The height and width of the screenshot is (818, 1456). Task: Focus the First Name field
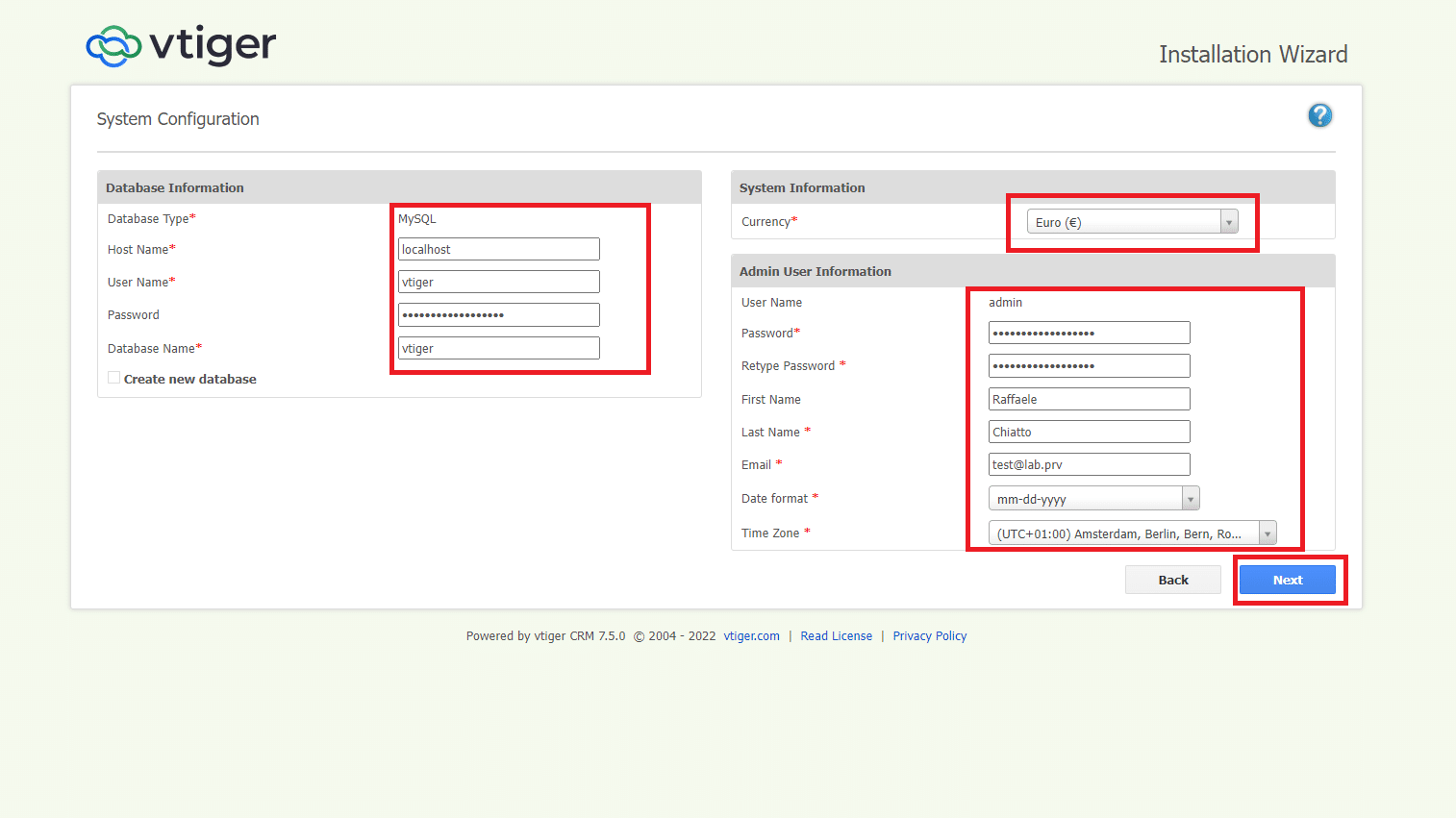1089,399
